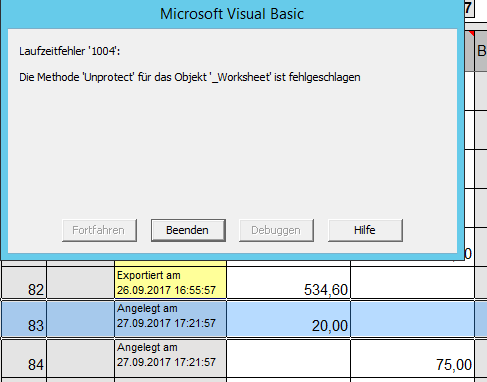487x382 pixels.
Task: Click the Beenden button in the dialog
Action: click(188, 230)
